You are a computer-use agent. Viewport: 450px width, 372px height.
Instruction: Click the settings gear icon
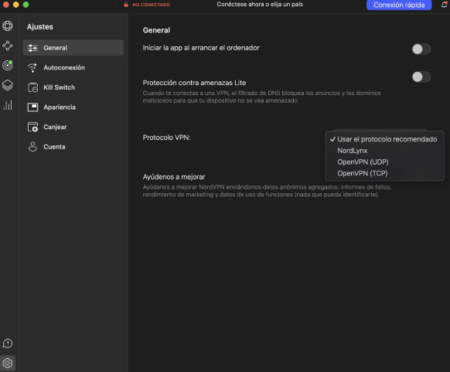[x=8, y=363]
